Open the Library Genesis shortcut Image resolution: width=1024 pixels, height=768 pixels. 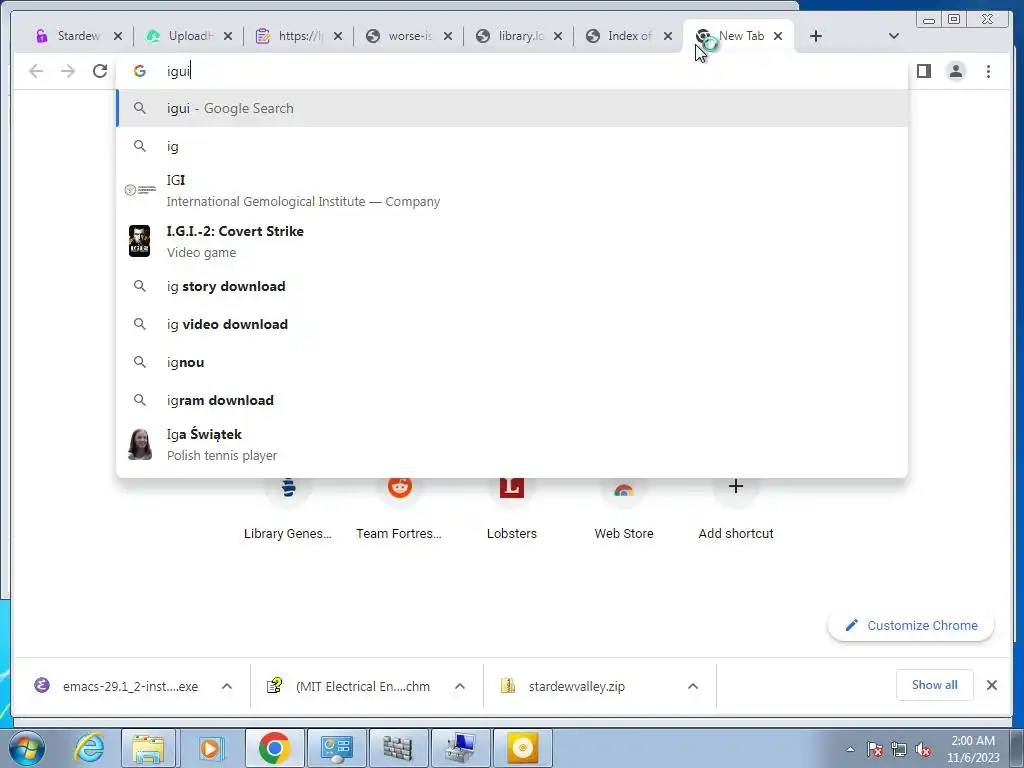pyautogui.click(x=288, y=509)
